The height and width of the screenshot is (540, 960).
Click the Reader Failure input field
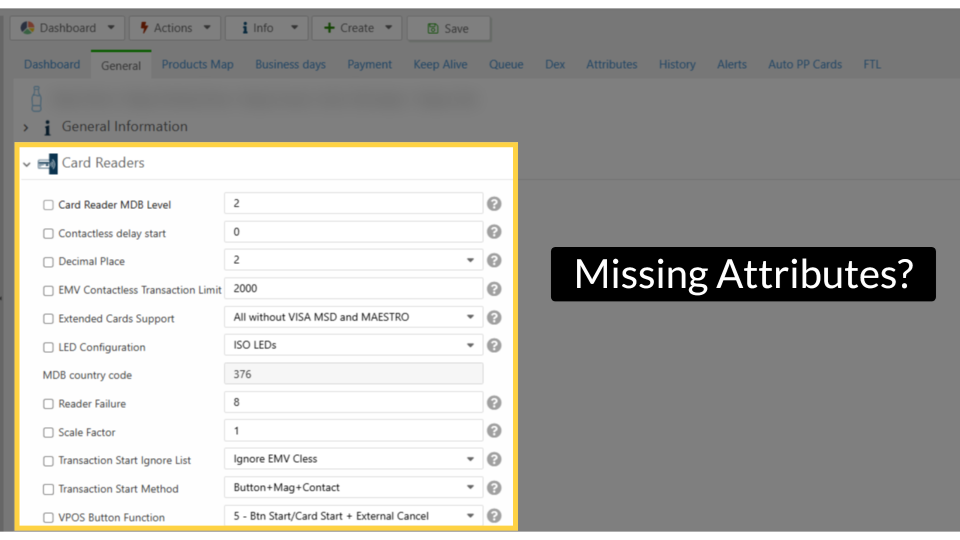click(x=353, y=403)
